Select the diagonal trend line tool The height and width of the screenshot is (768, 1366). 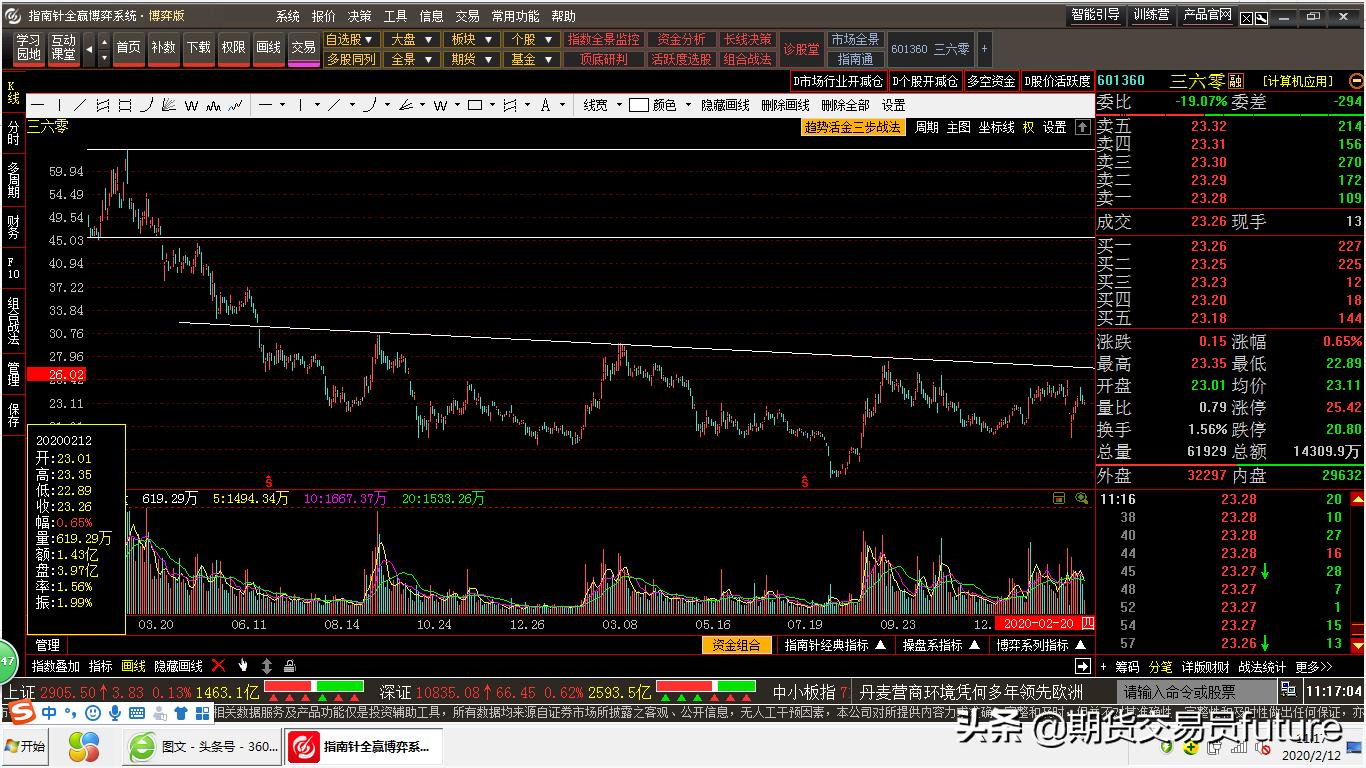click(81, 105)
